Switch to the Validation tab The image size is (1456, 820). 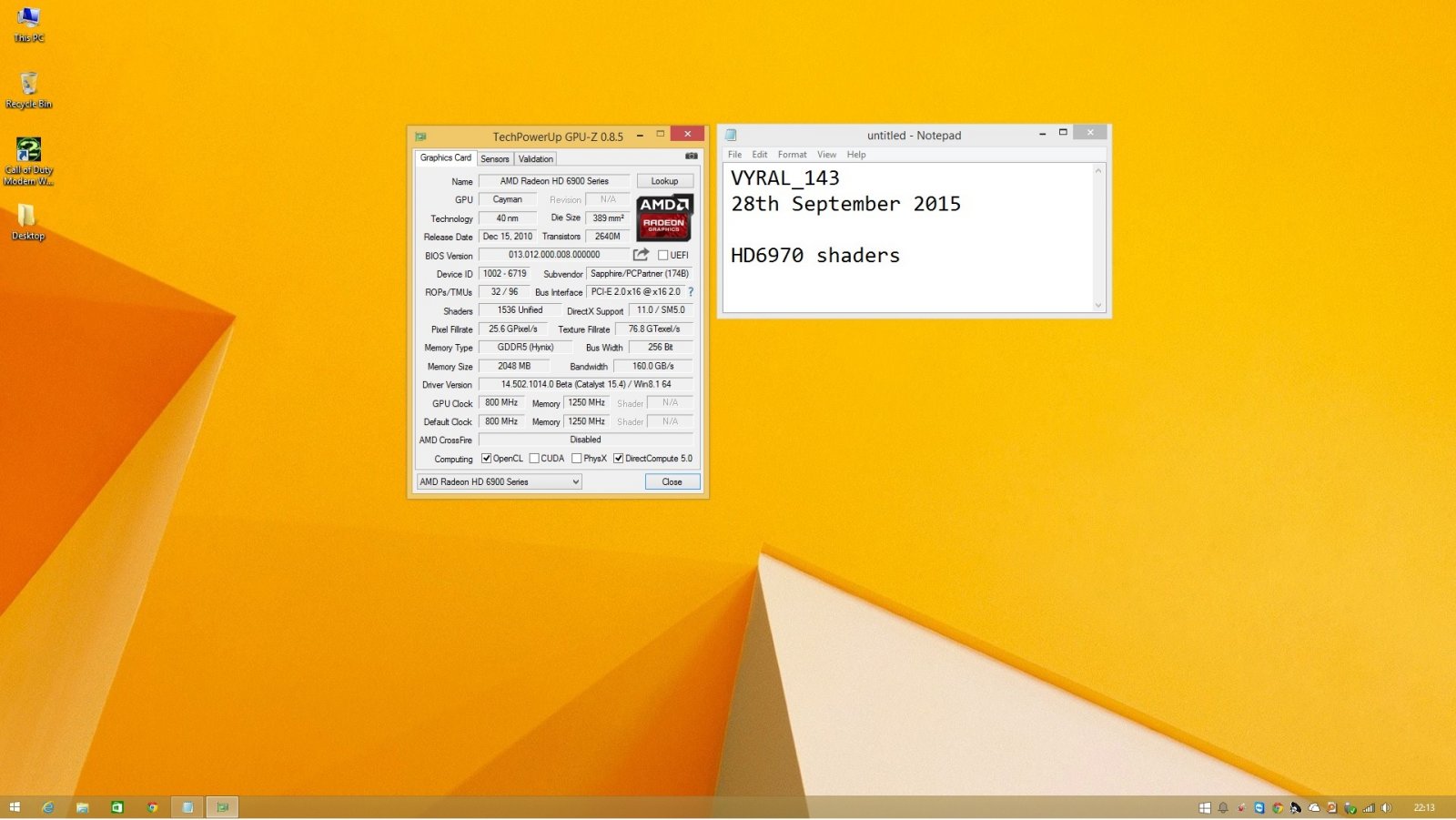click(x=535, y=158)
